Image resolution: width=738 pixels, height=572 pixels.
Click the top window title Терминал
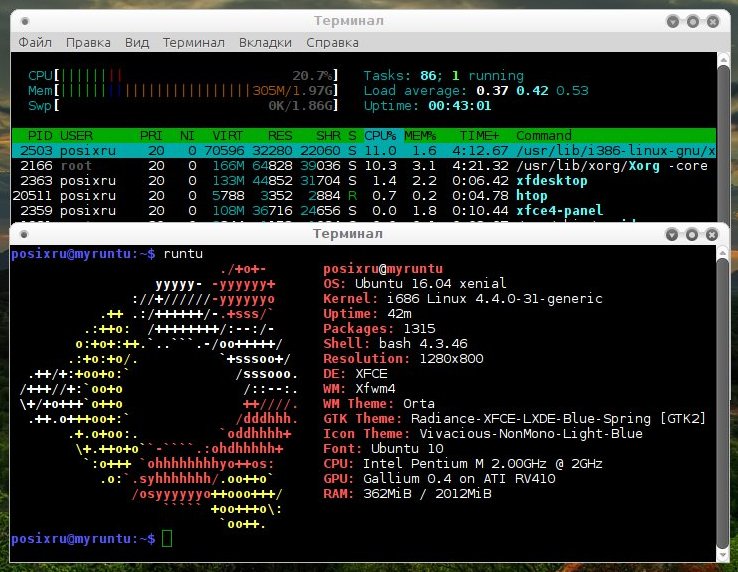pos(349,21)
